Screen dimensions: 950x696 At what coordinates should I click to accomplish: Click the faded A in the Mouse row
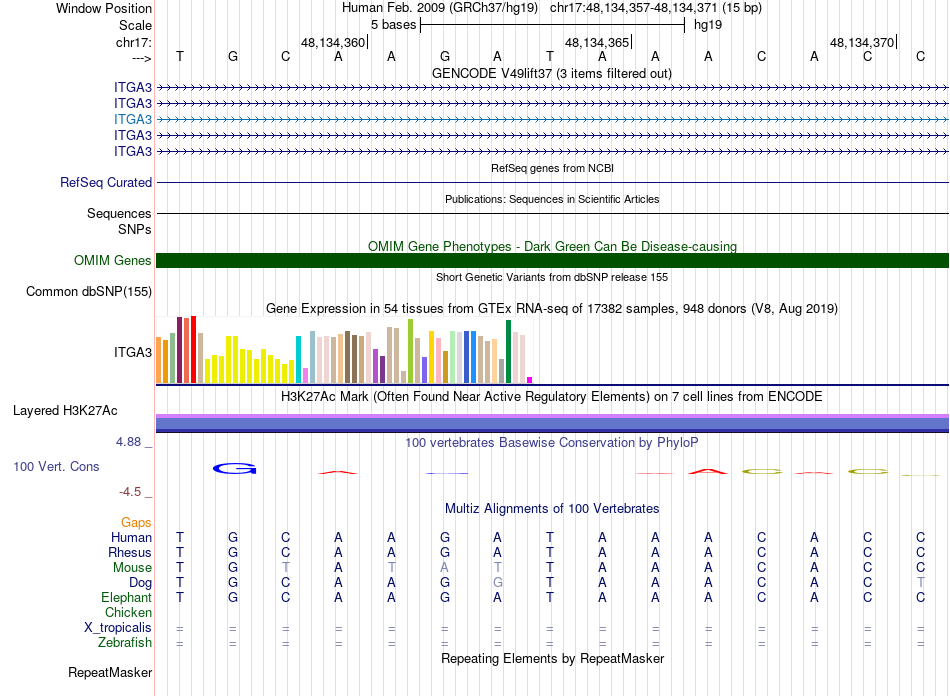445,568
